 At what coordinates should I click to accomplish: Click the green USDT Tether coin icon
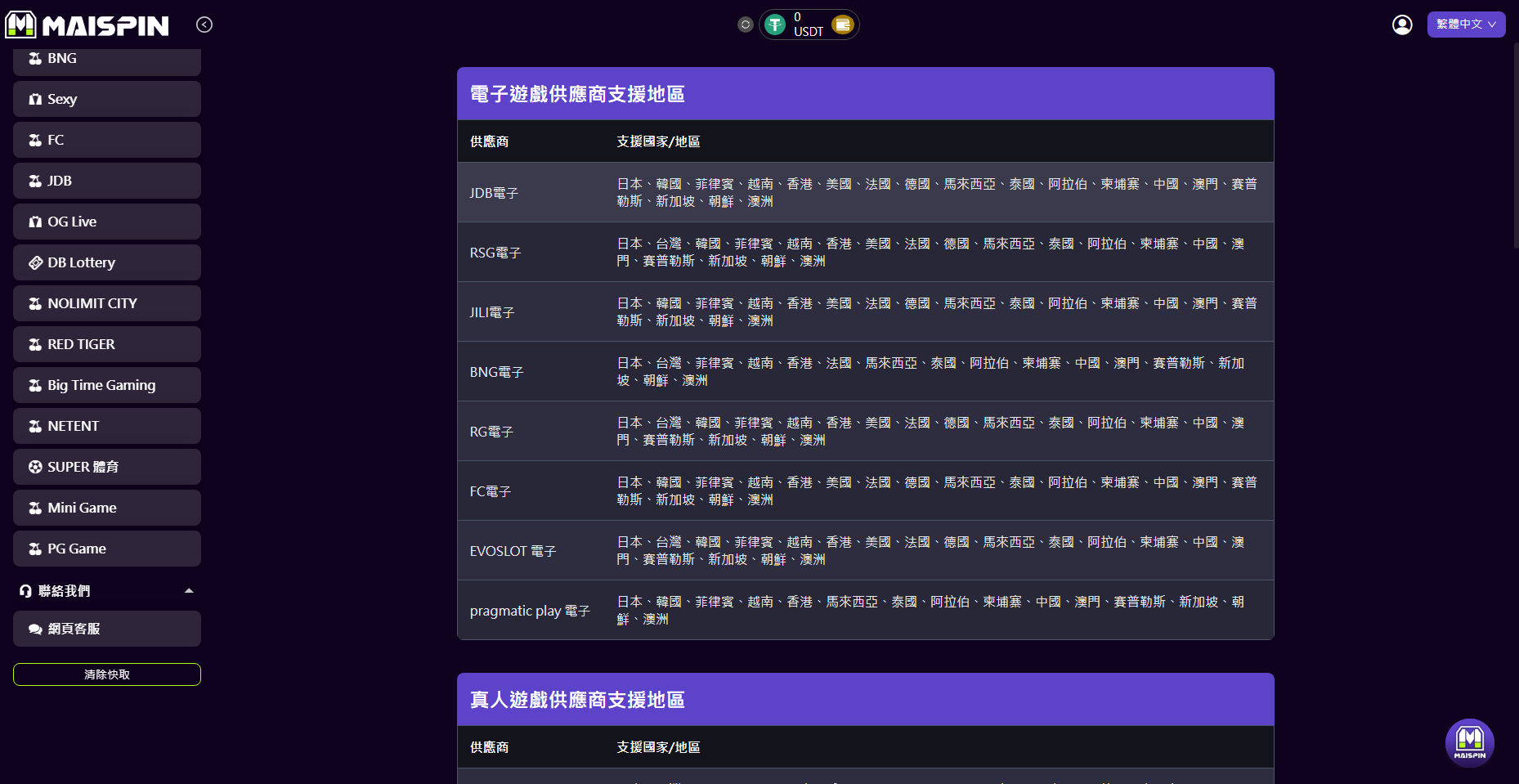pyautogui.click(x=775, y=25)
